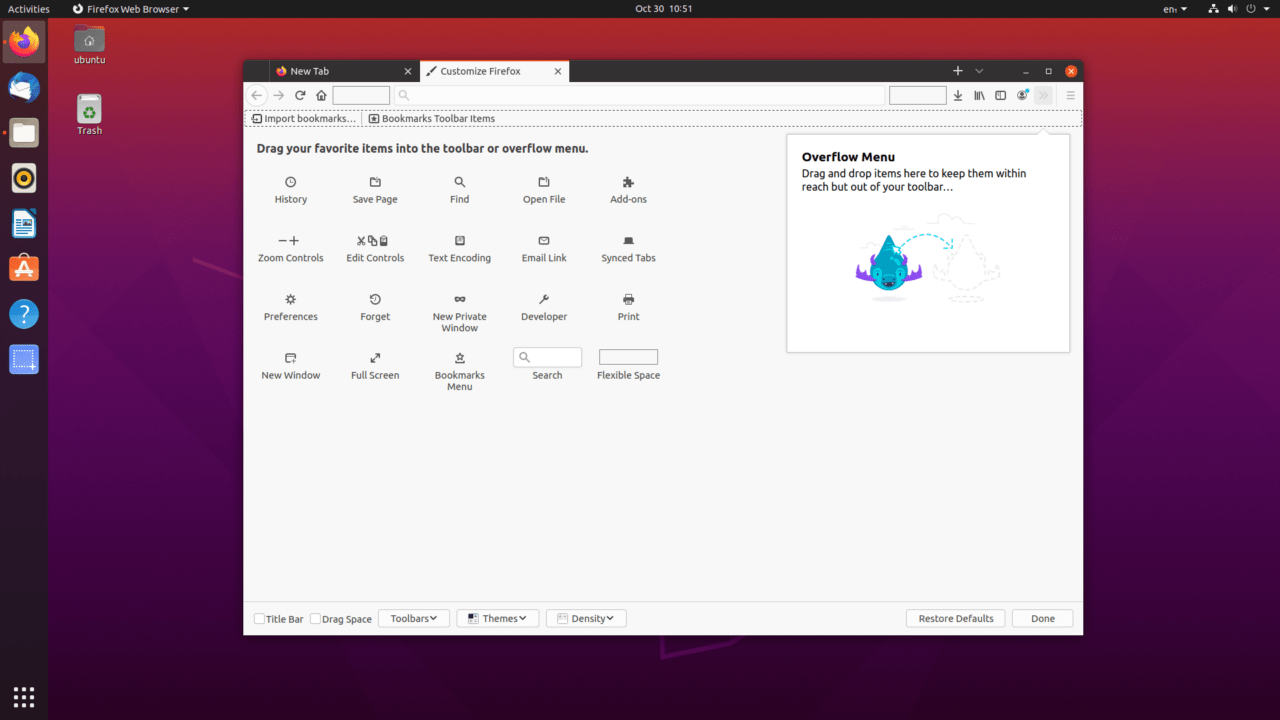The width and height of the screenshot is (1280, 720).
Task: Enable the Title Bar checkbox
Action: (260, 619)
